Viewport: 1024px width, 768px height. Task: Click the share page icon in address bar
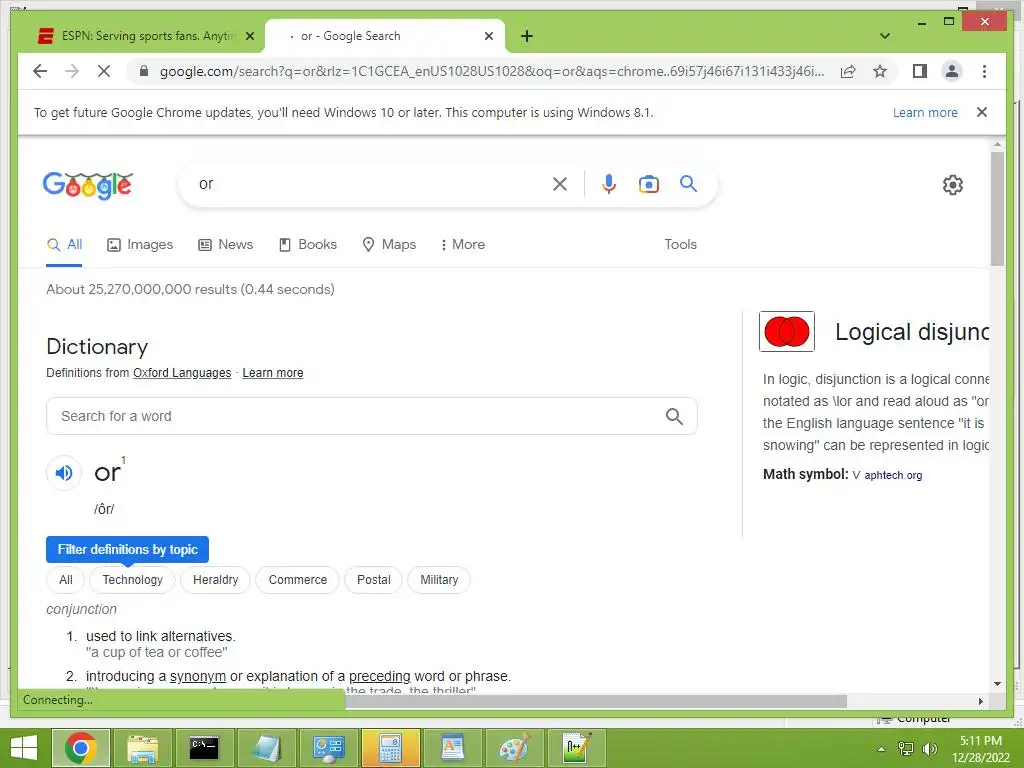pyautogui.click(x=848, y=71)
